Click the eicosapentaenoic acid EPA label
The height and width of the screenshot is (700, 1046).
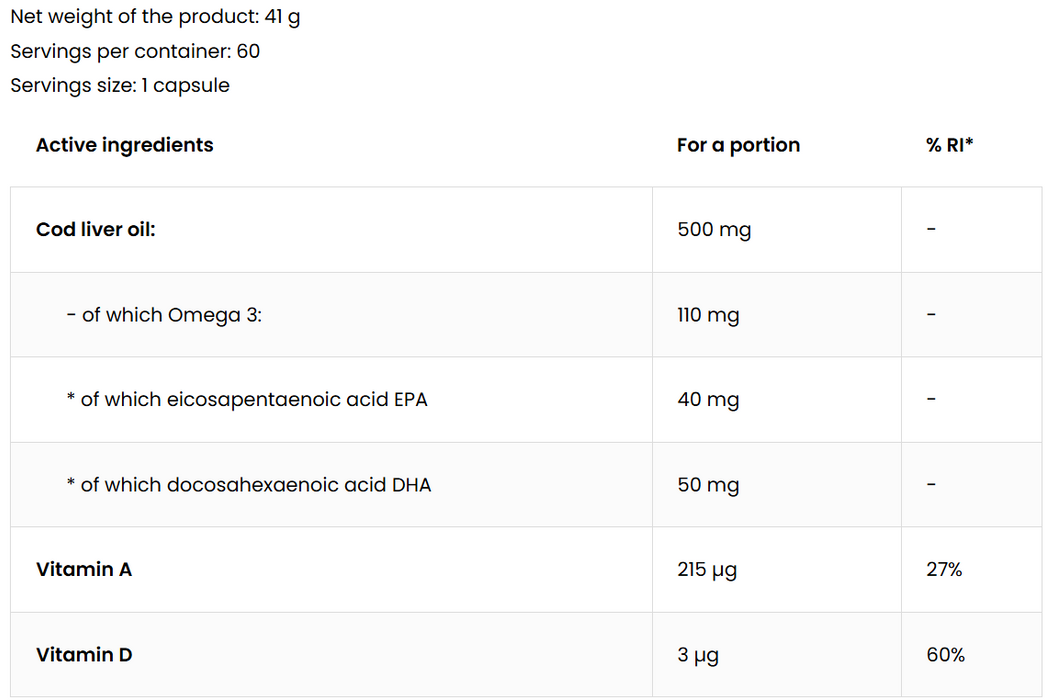[247, 400]
